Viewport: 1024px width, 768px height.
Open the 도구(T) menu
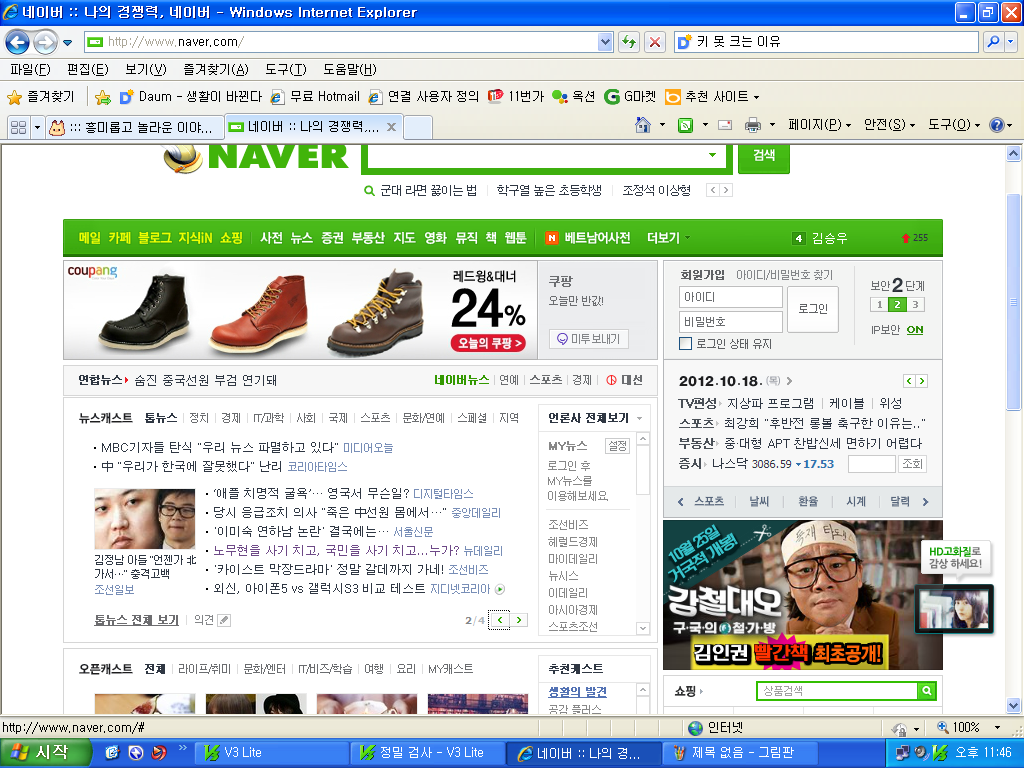pyautogui.click(x=285, y=69)
